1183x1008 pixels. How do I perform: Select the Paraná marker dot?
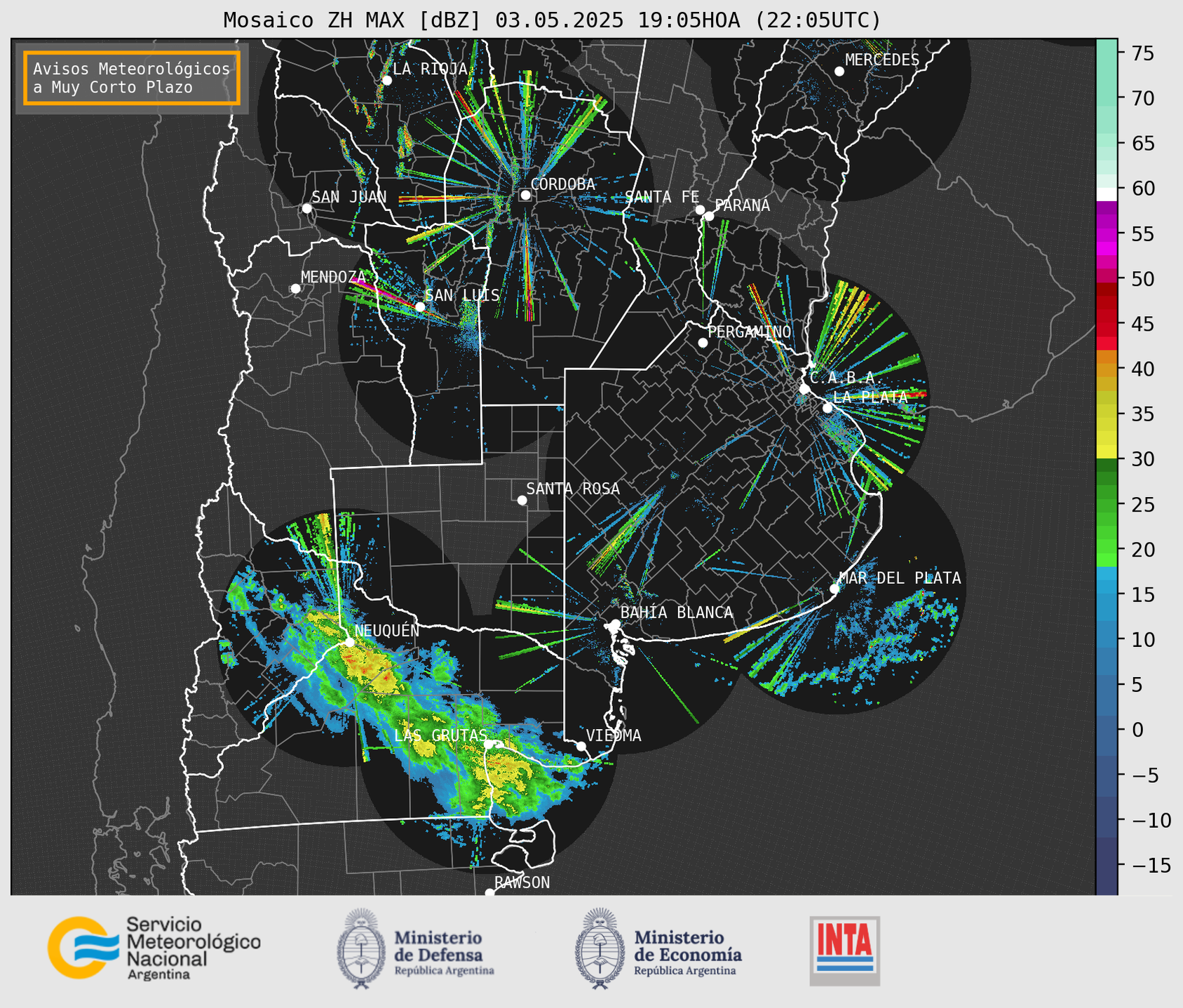709,216
